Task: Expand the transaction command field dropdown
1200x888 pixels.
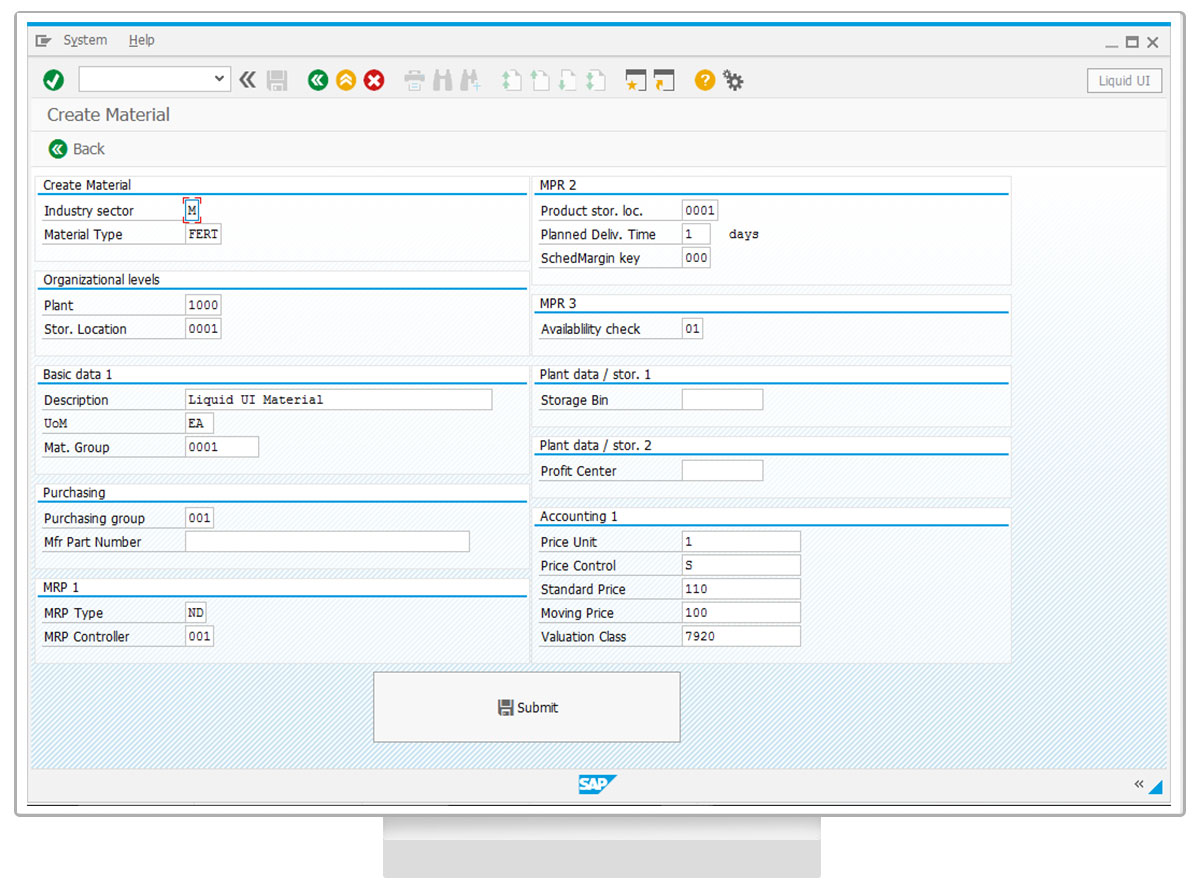Action: (220, 80)
